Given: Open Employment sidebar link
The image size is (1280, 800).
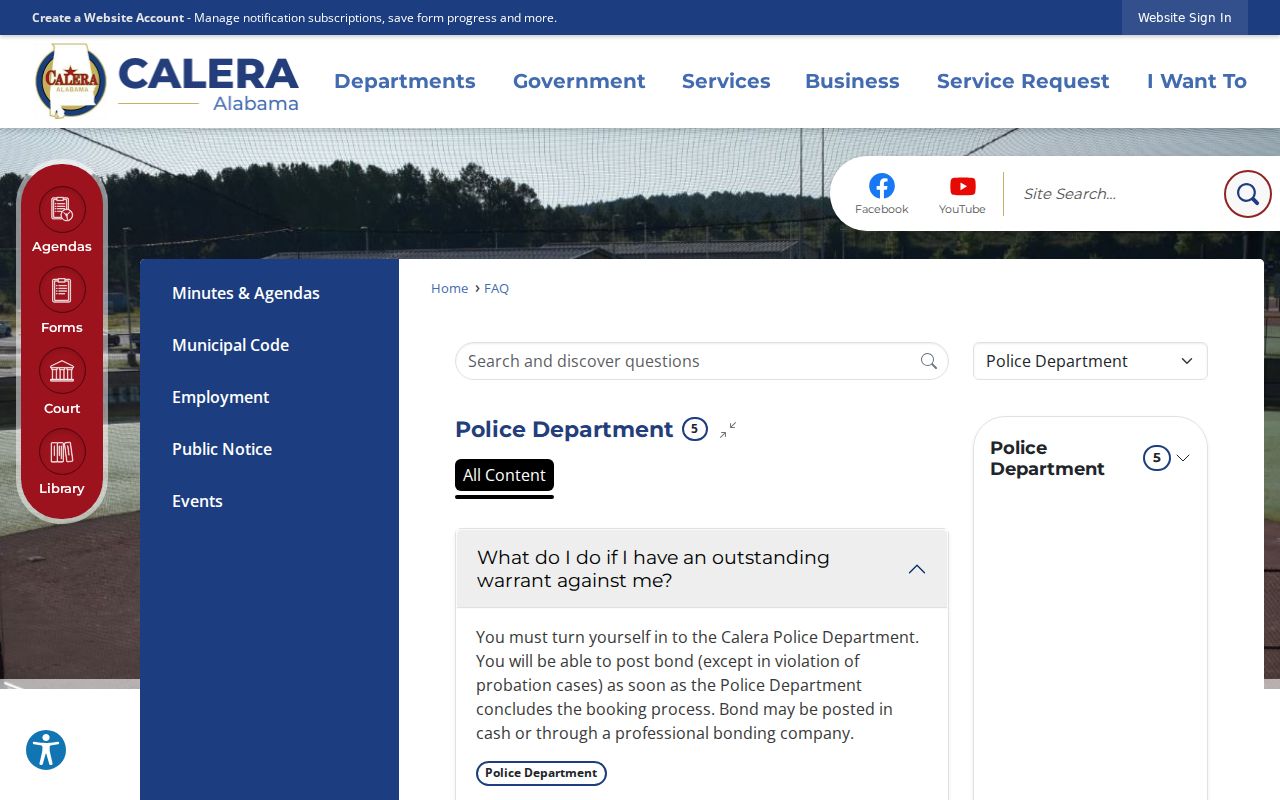Looking at the screenshot, I should point(220,397).
